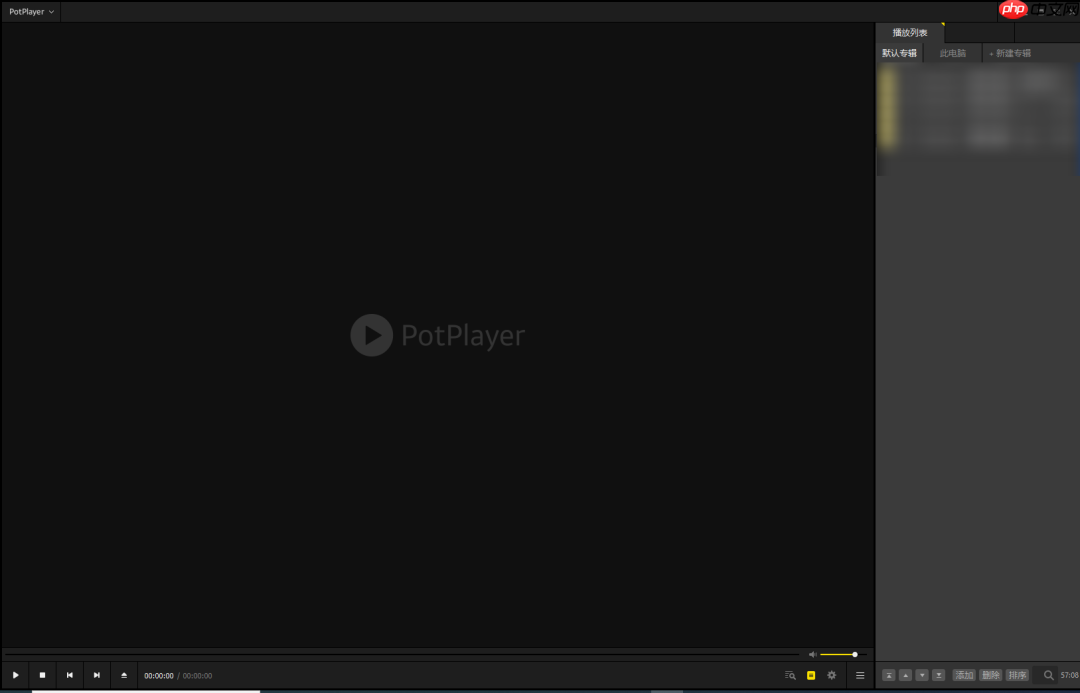Open the PotPlayer main menu dropdown
This screenshot has width=1080, height=693.
tap(31, 12)
